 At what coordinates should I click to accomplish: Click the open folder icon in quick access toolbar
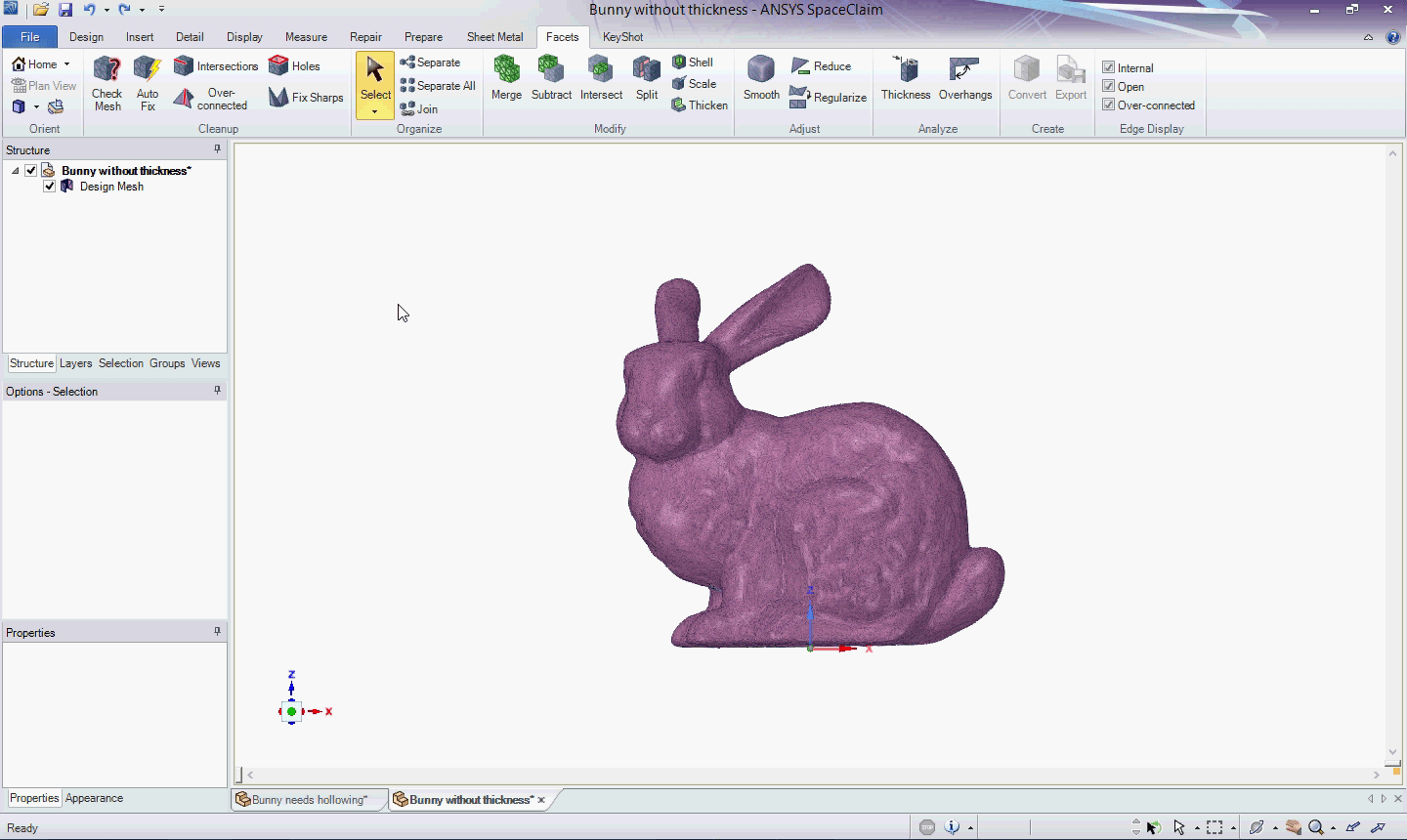click(41, 10)
